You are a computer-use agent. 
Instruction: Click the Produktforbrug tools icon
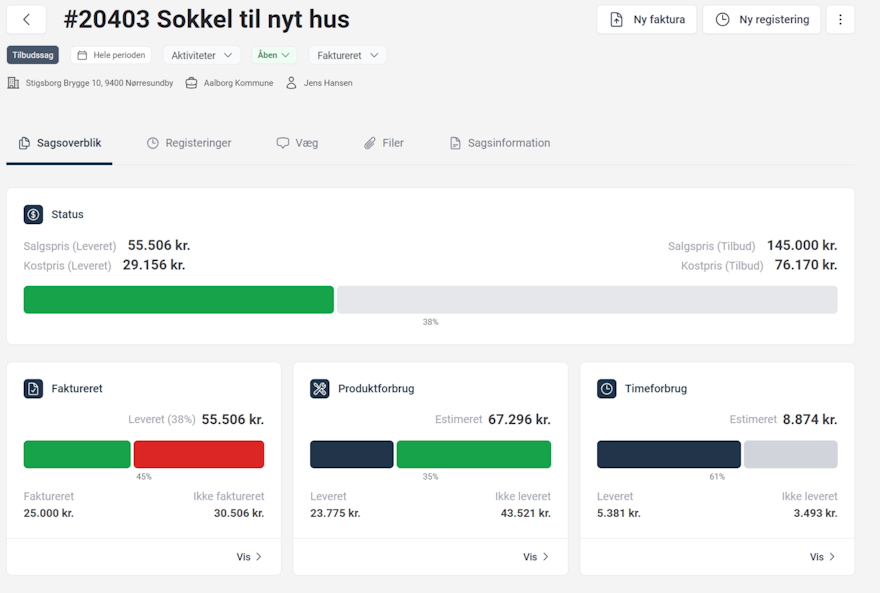click(x=320, y=388)
